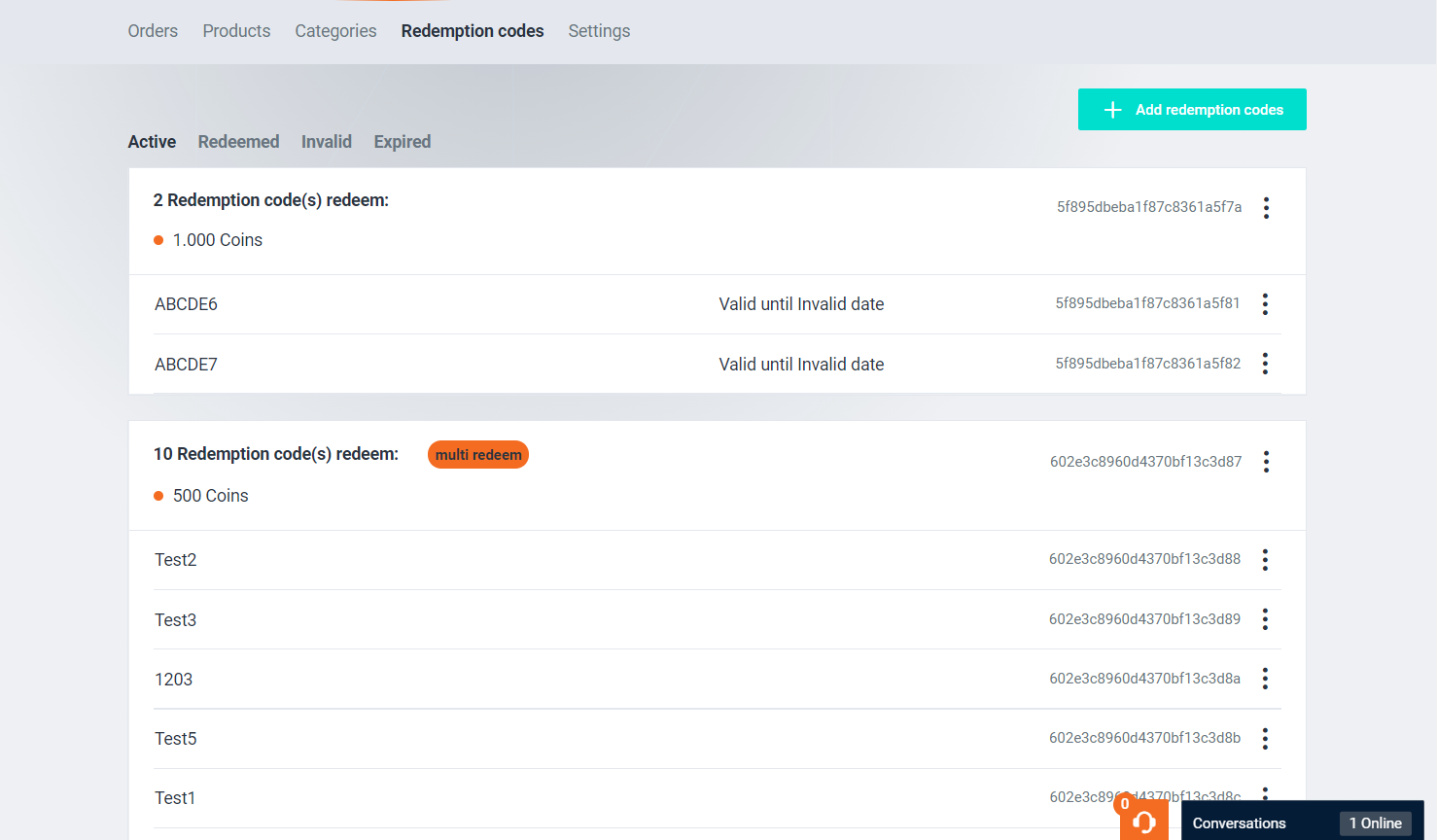Screen dimensions: 1437x840
Task: Open options menu for code Test5
Action: (1265, 739)
